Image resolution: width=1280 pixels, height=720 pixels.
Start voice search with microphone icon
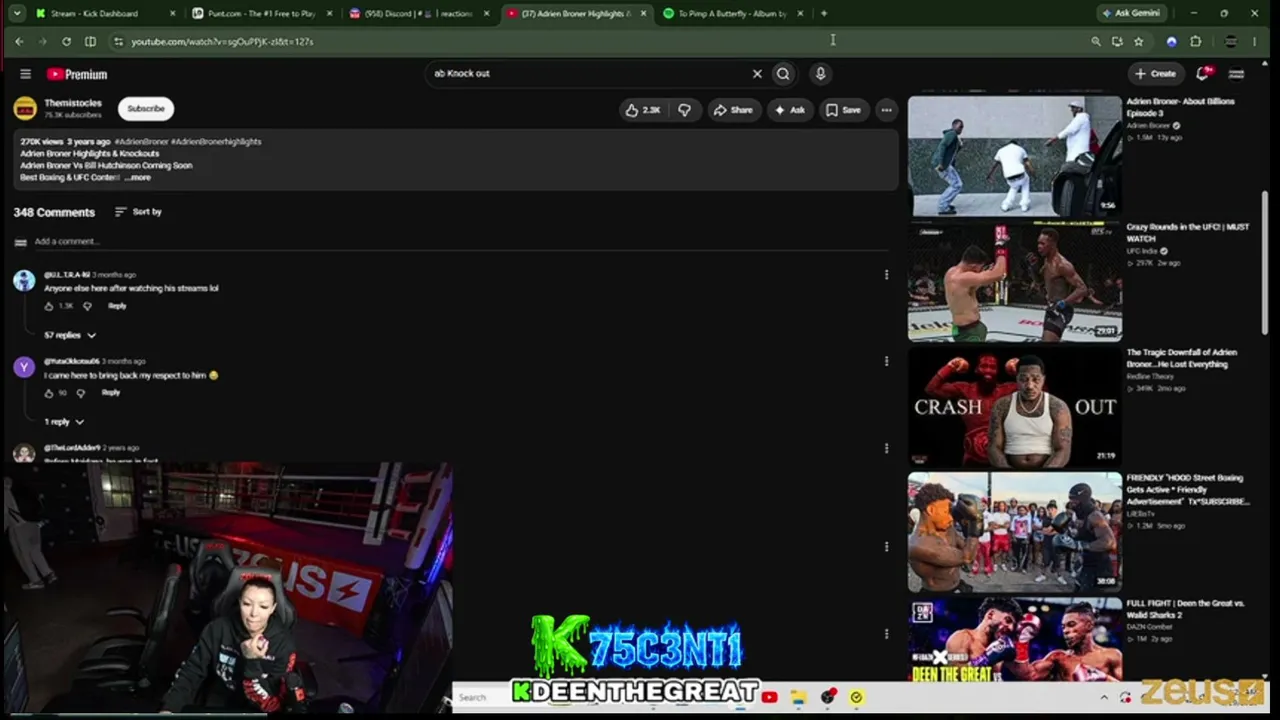[820, 73]
